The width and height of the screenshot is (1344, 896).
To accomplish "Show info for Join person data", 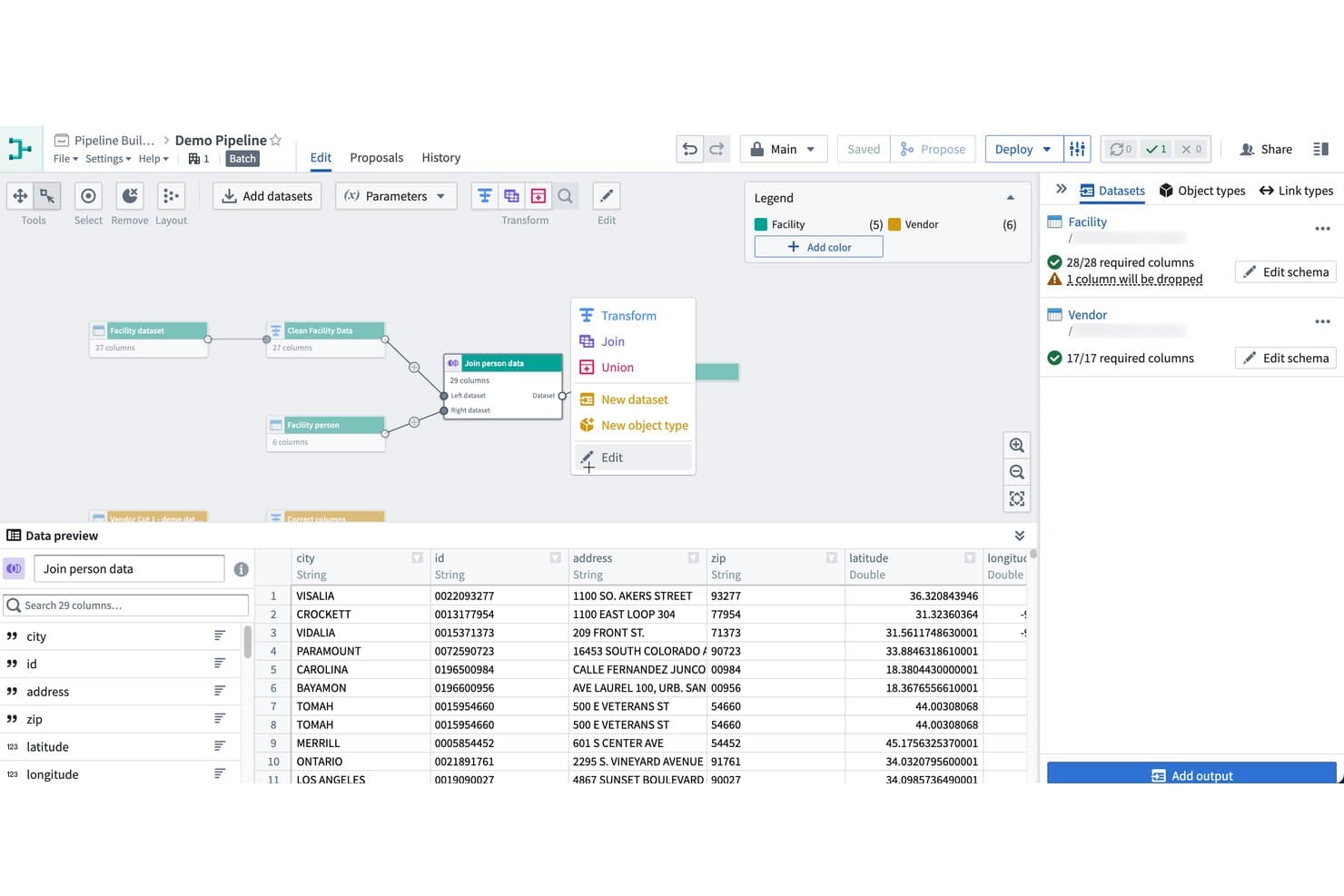I will point(241,569).
